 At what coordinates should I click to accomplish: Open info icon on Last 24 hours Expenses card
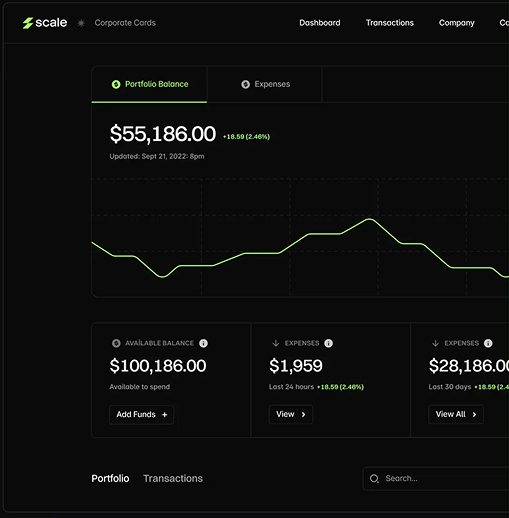click(x=328, y=343)
